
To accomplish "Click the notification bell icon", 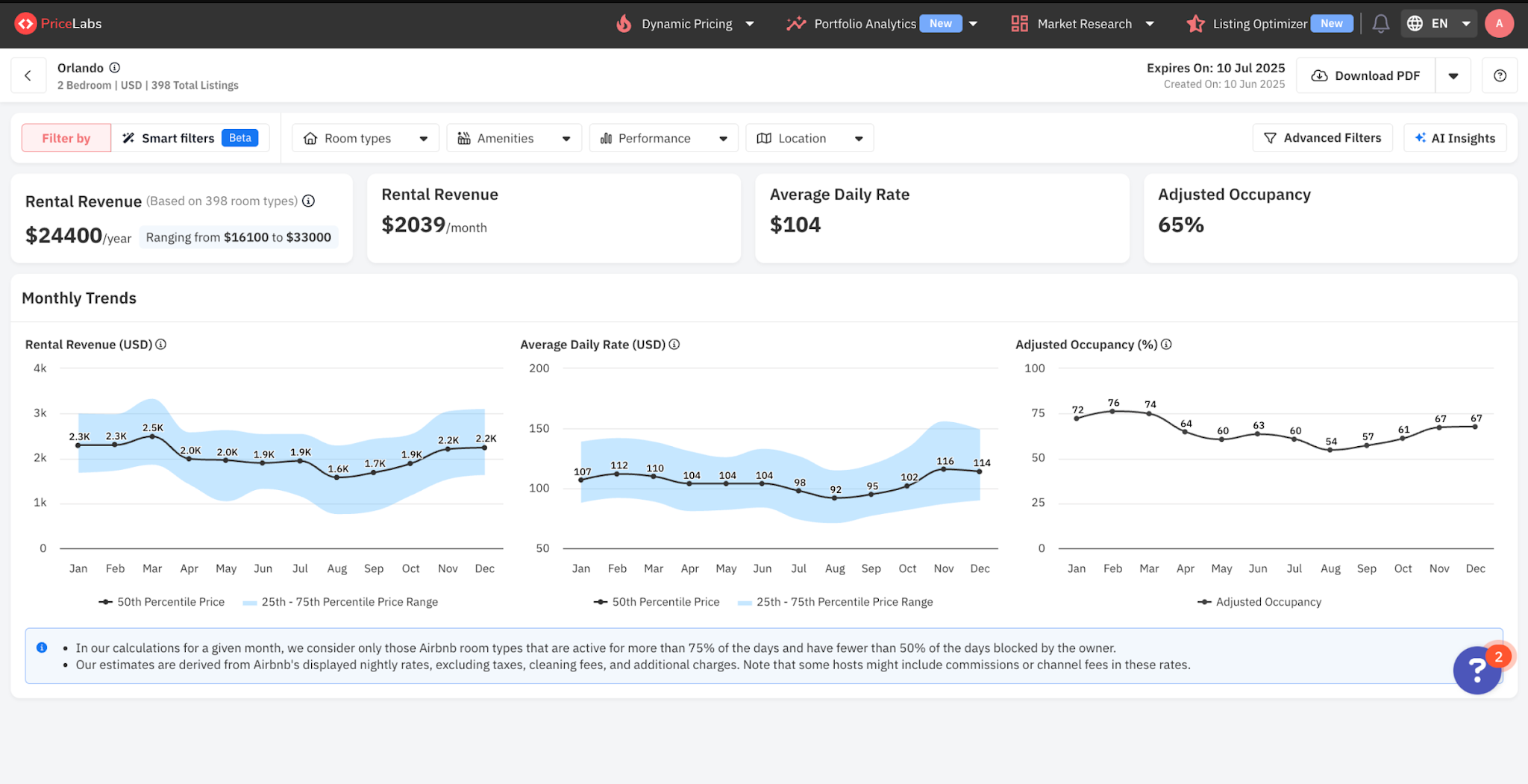I will [1380, 24].
